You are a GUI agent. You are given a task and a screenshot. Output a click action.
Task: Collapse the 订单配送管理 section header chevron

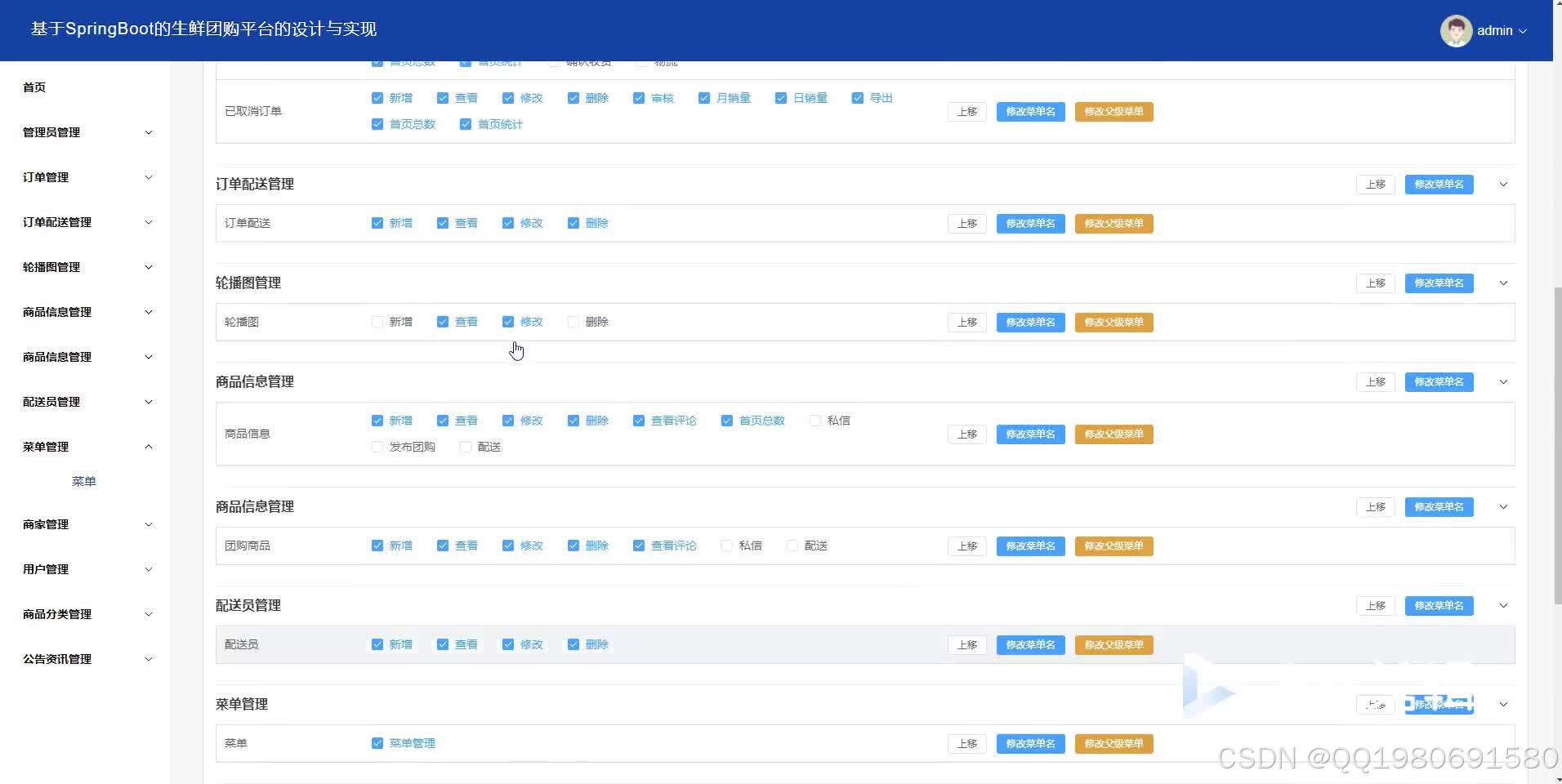[1503, 185]
